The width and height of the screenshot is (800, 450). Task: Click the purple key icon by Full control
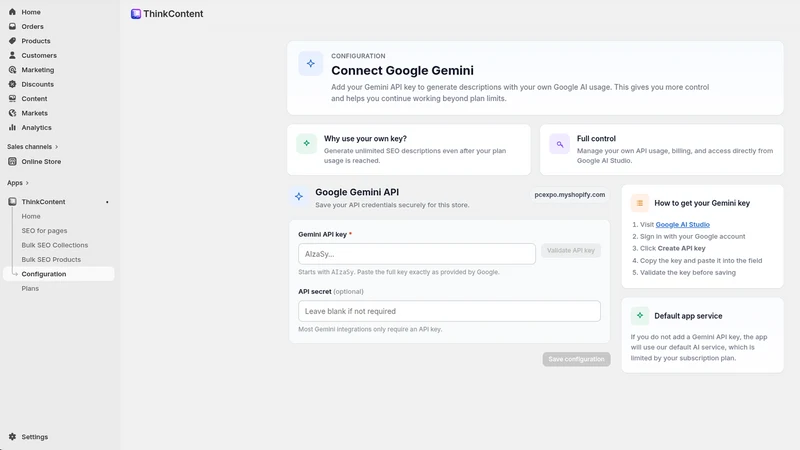(560, 144)
